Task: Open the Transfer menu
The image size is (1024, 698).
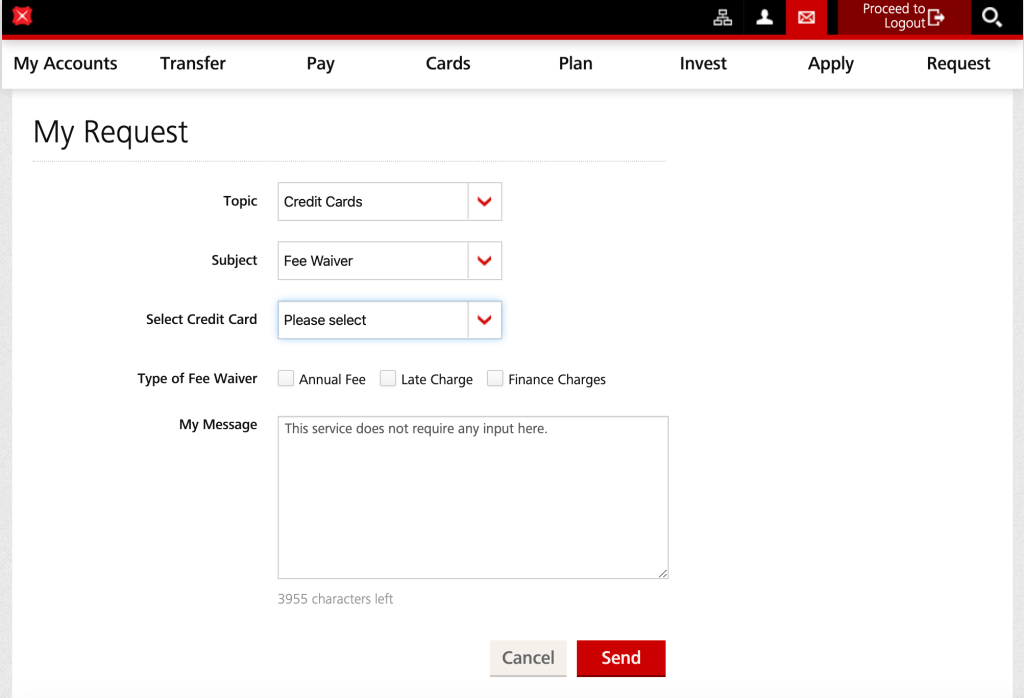Action: (x=193, y=63)
